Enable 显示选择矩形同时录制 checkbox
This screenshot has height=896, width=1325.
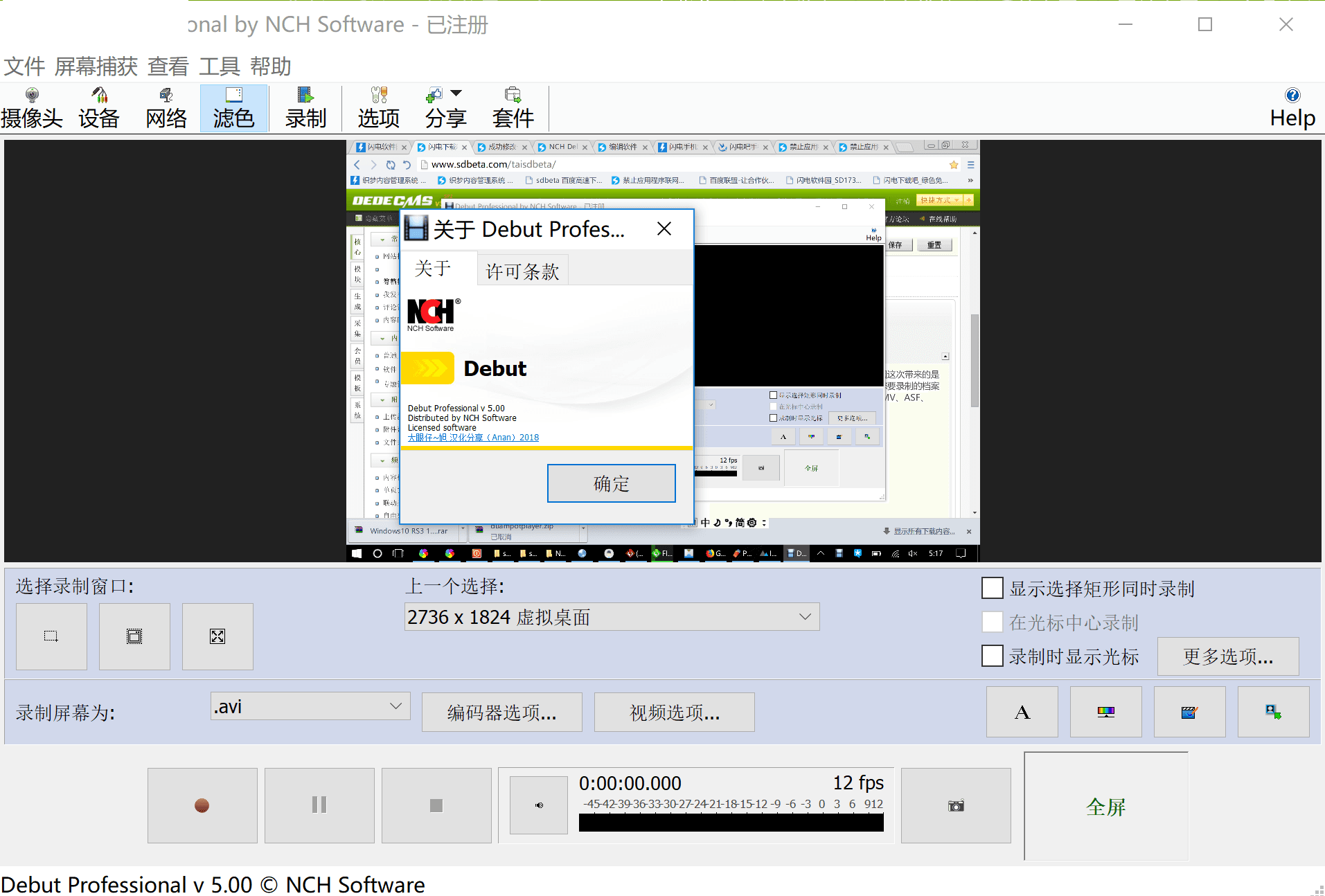(993, 589)
